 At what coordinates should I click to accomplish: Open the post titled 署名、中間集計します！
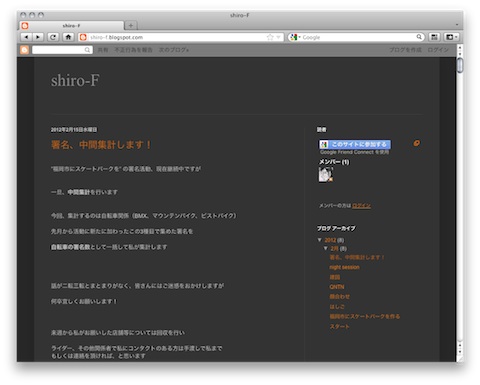[101, 145]
